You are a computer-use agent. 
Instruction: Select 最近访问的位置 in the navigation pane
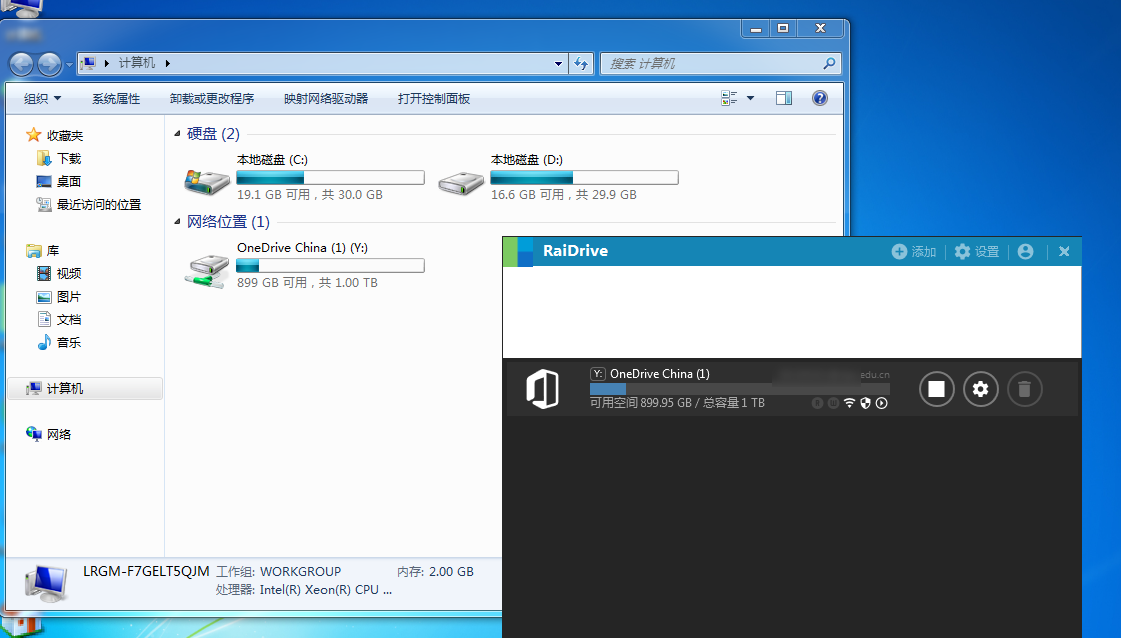[99, 204]
